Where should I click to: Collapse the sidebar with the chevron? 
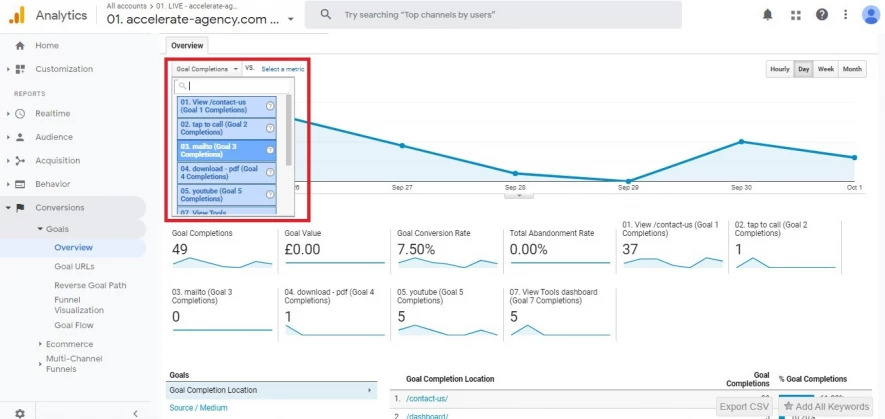pyautogui.click(x=135, y=413)
